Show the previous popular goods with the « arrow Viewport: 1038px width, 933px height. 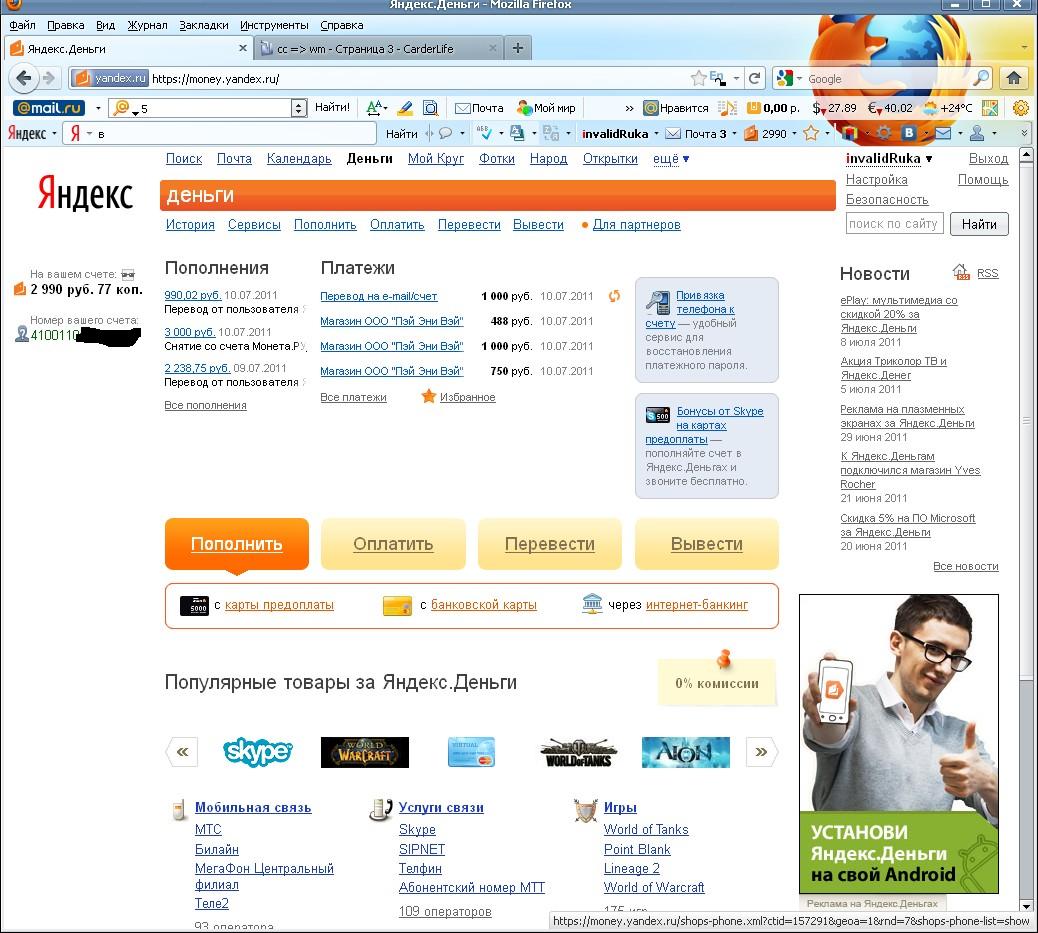(x=182, y=752)
